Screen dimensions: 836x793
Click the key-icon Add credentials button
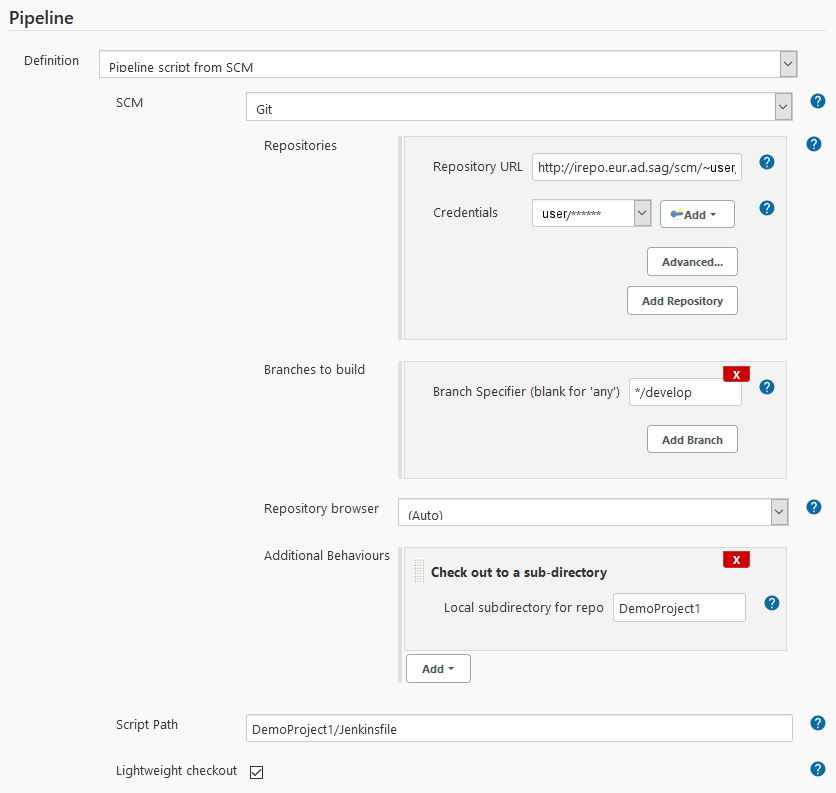[696, 213]
